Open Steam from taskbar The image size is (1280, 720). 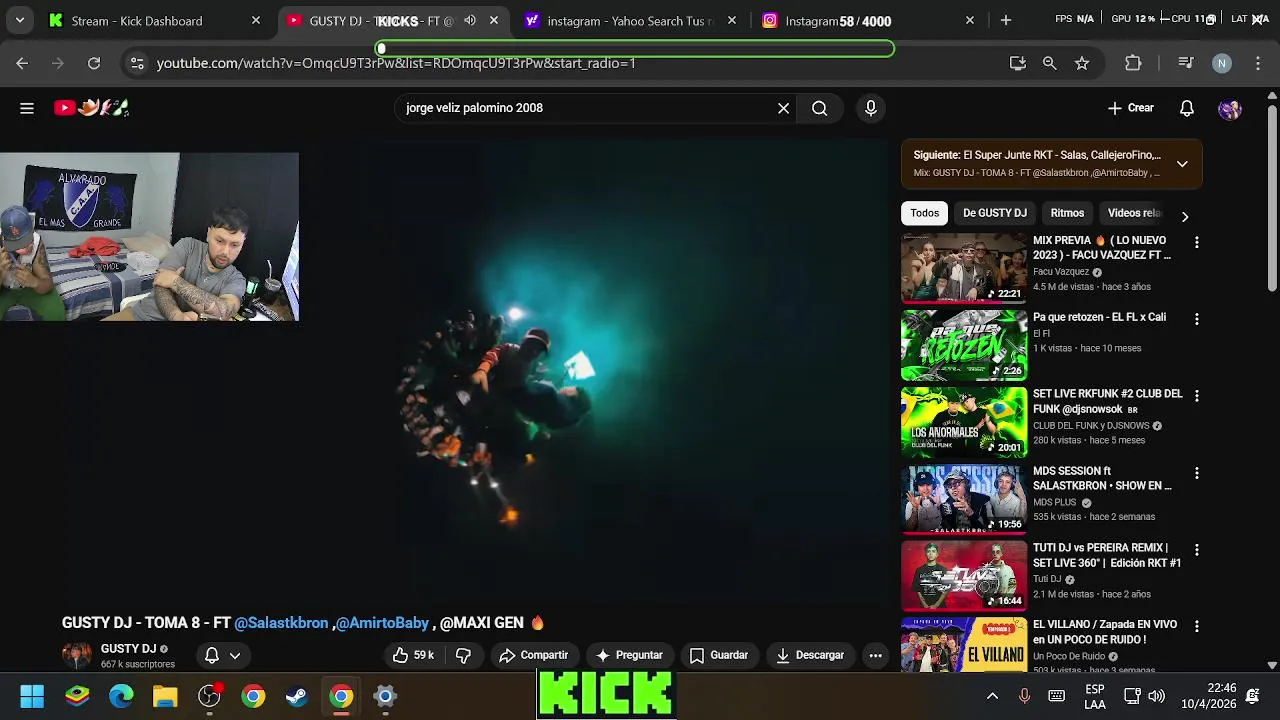click(x=297, y=696)
